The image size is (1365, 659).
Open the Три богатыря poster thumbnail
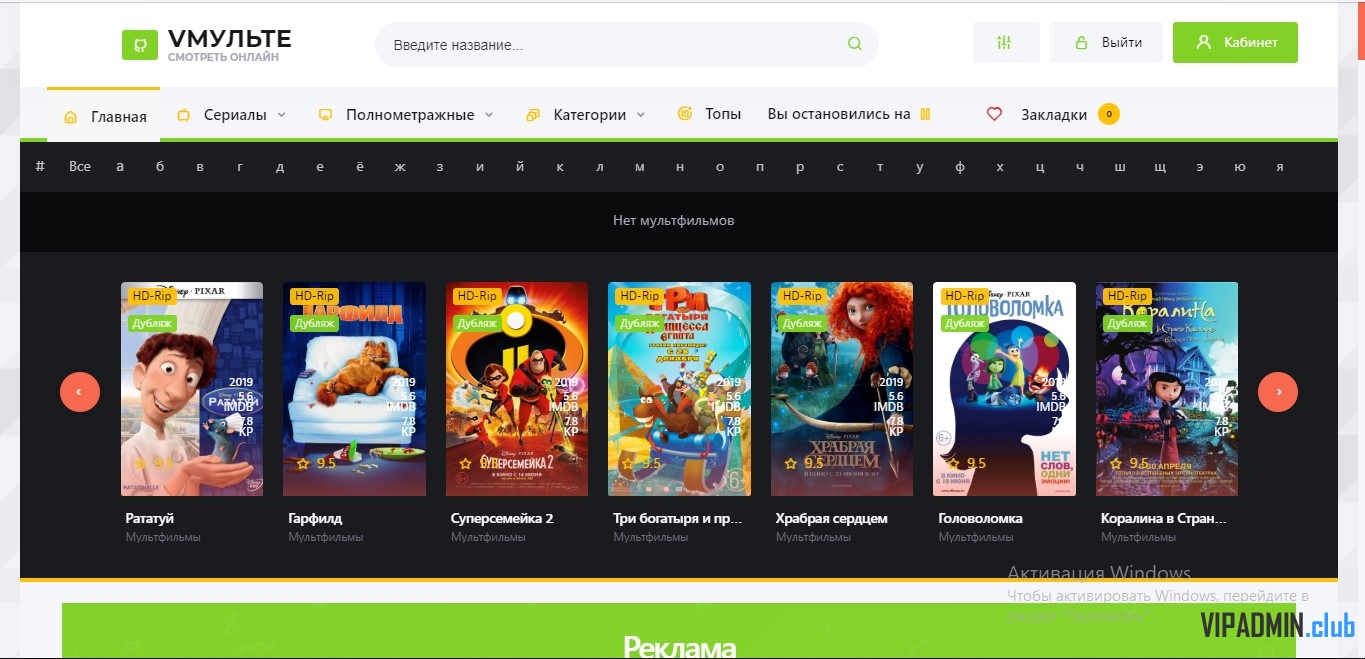pos(680,389)
